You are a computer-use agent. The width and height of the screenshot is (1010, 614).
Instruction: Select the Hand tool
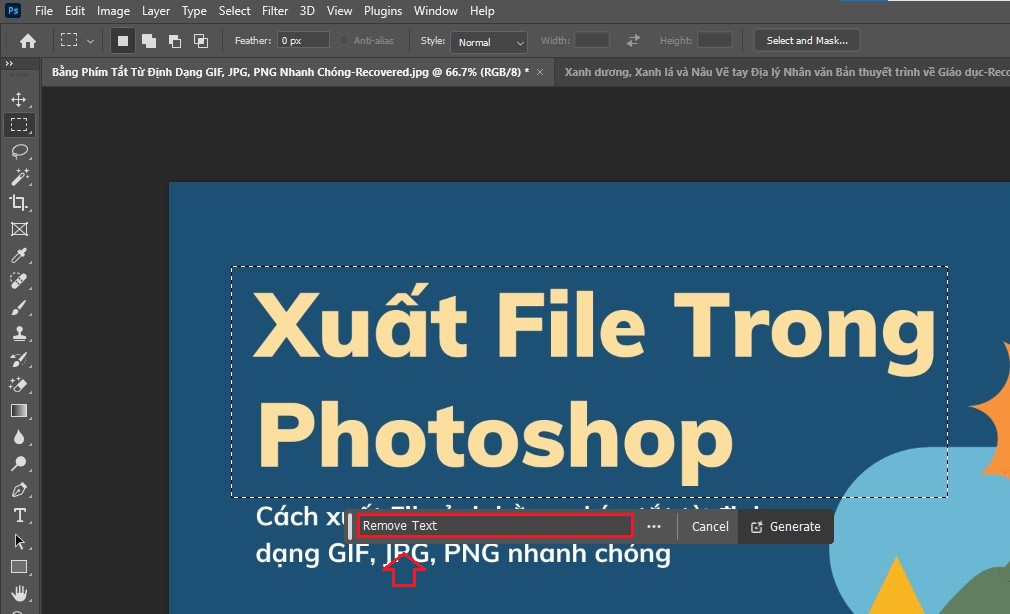19,593
